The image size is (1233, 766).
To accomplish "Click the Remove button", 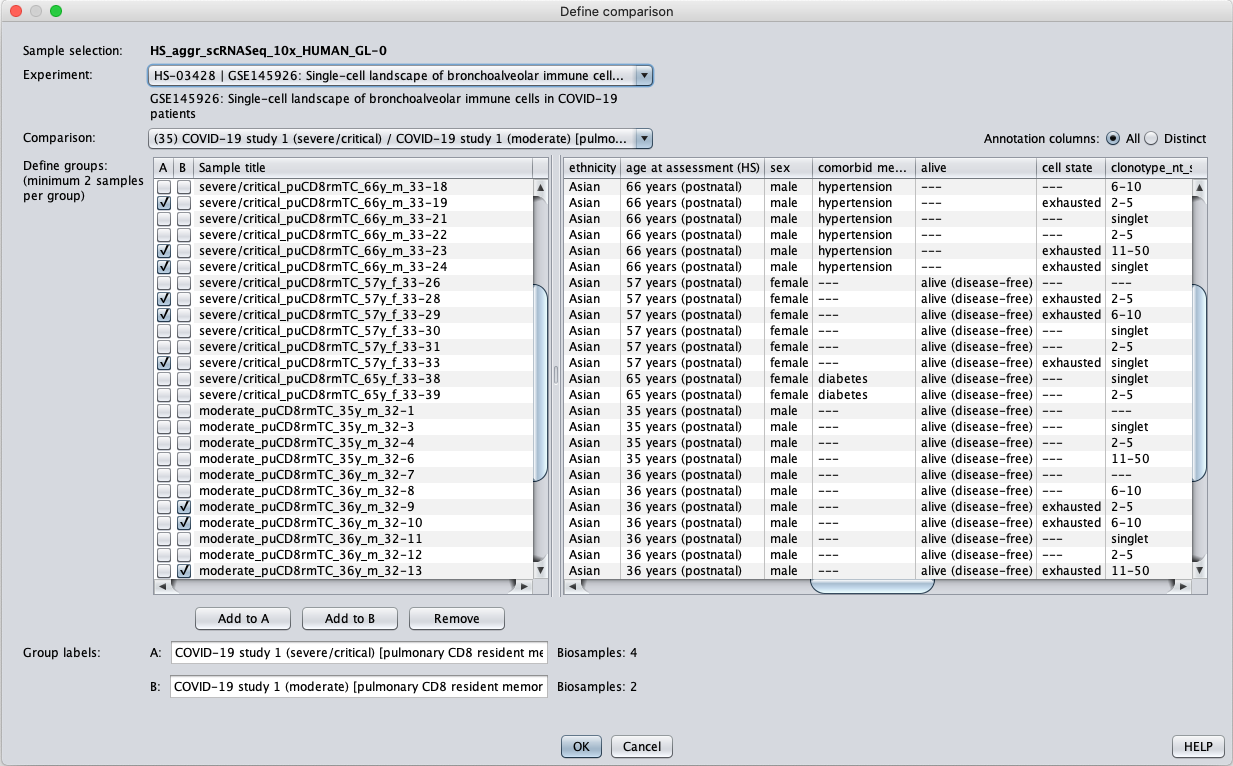I will (x=457, y=619).
